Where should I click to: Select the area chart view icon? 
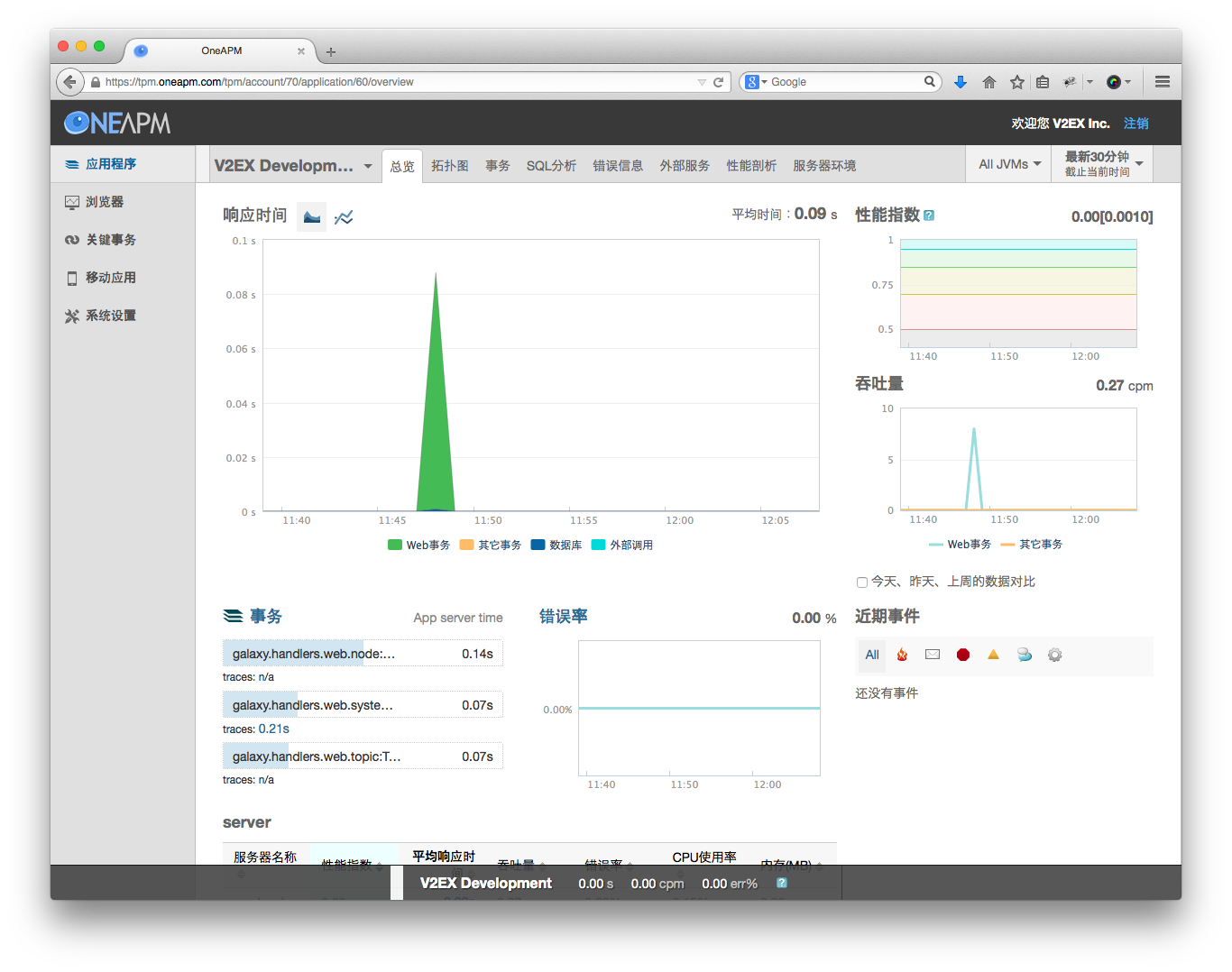click(312, 217)
